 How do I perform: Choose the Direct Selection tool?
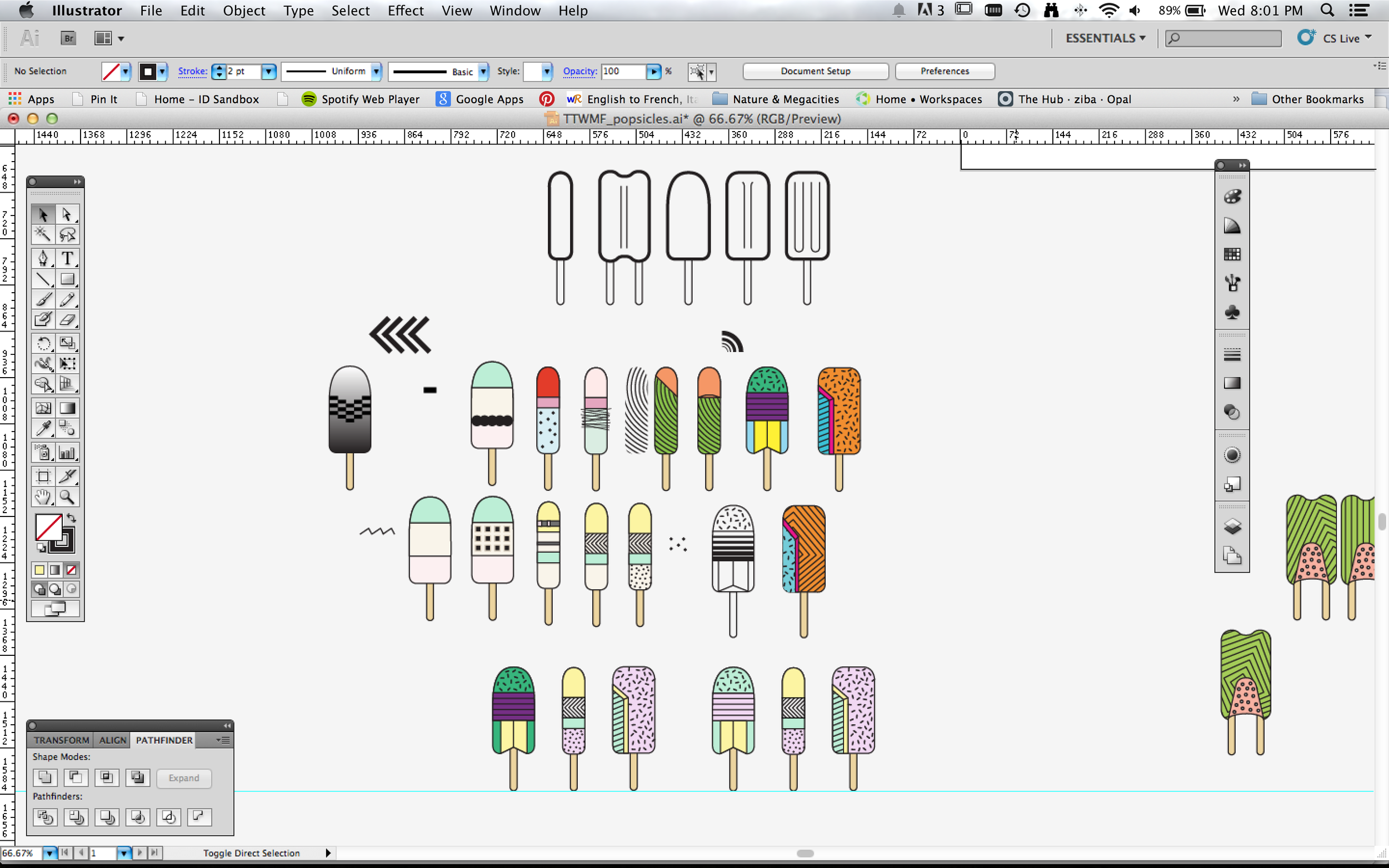click(67, 215)
